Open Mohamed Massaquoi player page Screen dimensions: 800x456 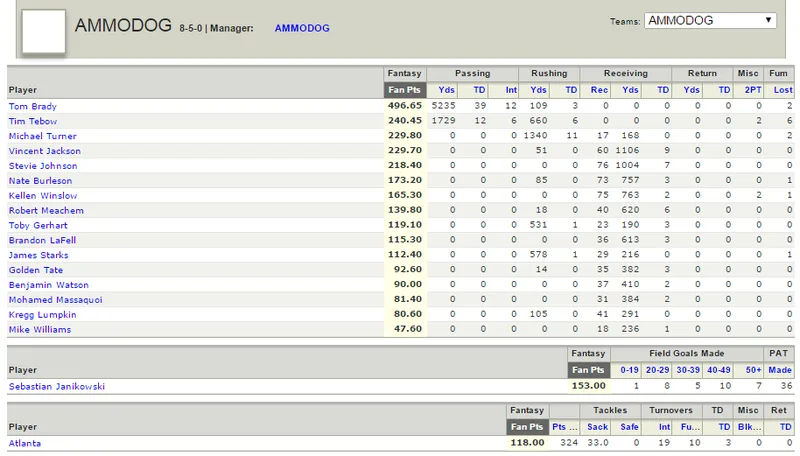click(x=56, y=299)
